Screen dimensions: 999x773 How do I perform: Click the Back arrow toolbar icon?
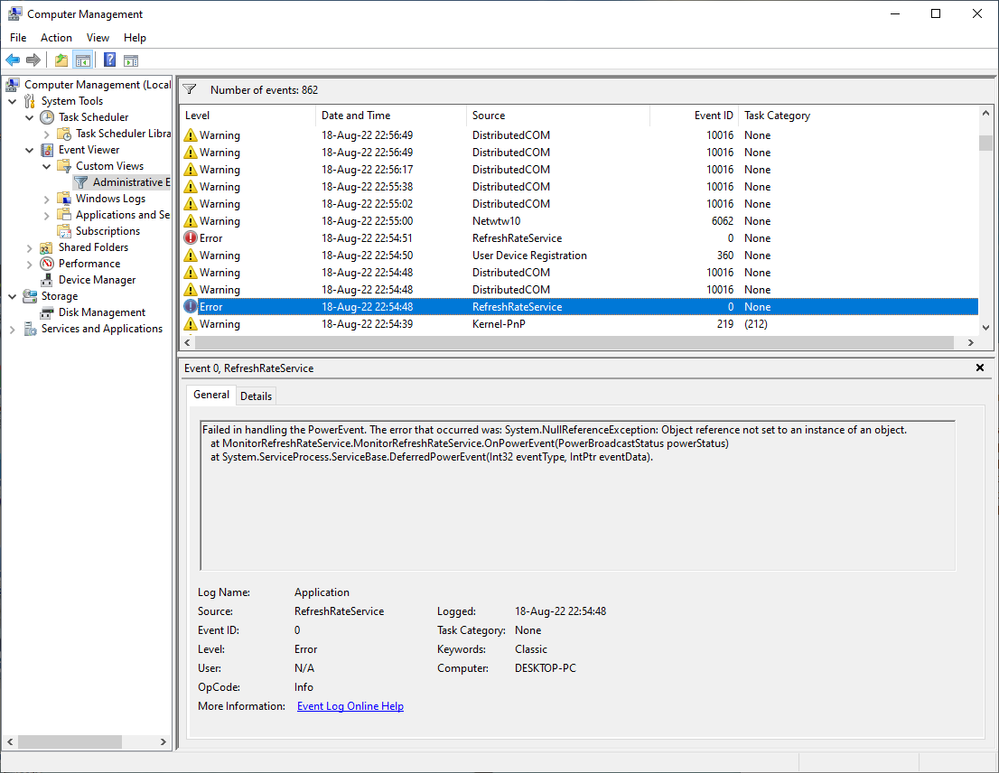pos(13,60)
